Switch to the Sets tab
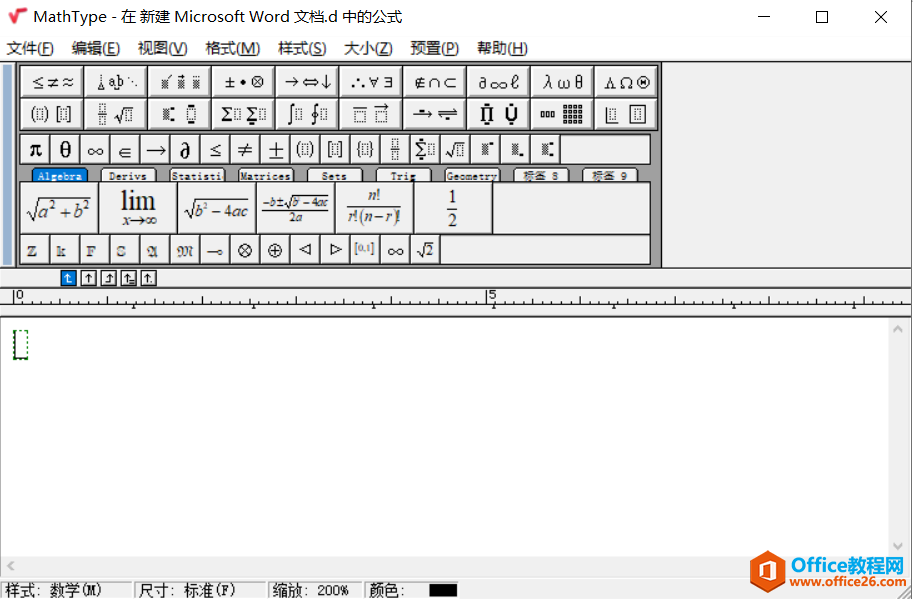 (334, 175)
